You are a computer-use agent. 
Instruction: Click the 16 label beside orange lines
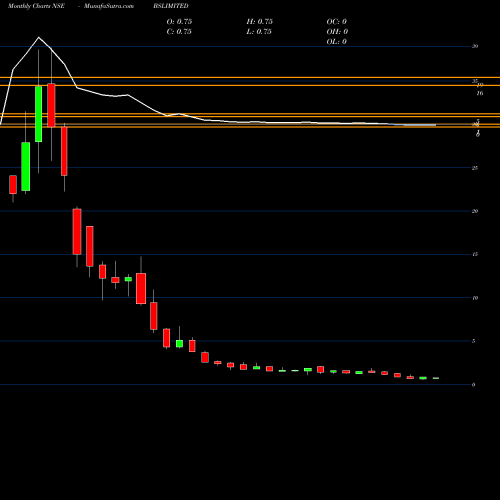480,93
